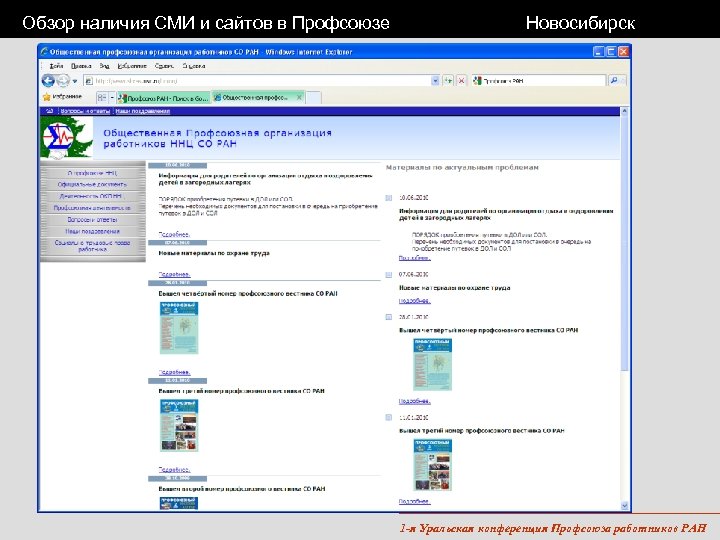Open Подробнее under left четвёртый номер article

174,372
